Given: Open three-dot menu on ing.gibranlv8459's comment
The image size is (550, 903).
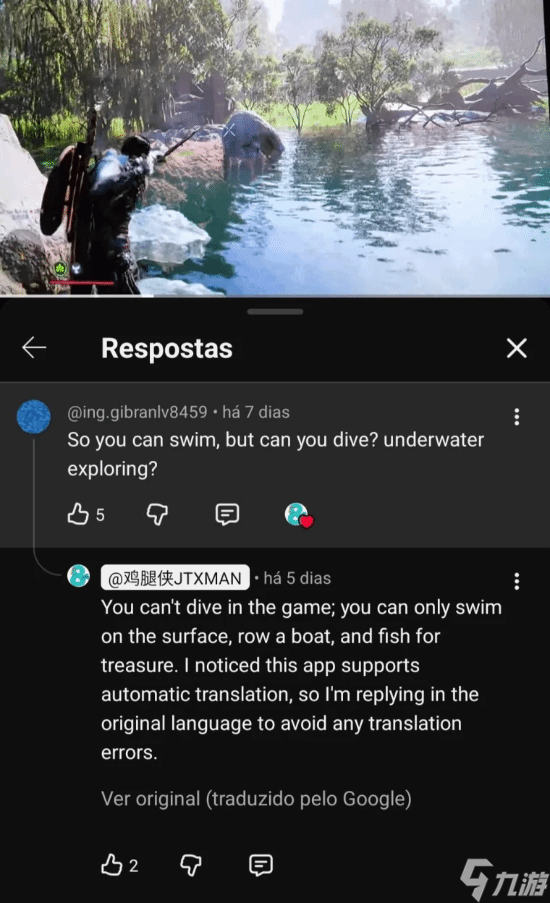Looking at the screenshot, I should pyautogui.click(x=517, y=416).
